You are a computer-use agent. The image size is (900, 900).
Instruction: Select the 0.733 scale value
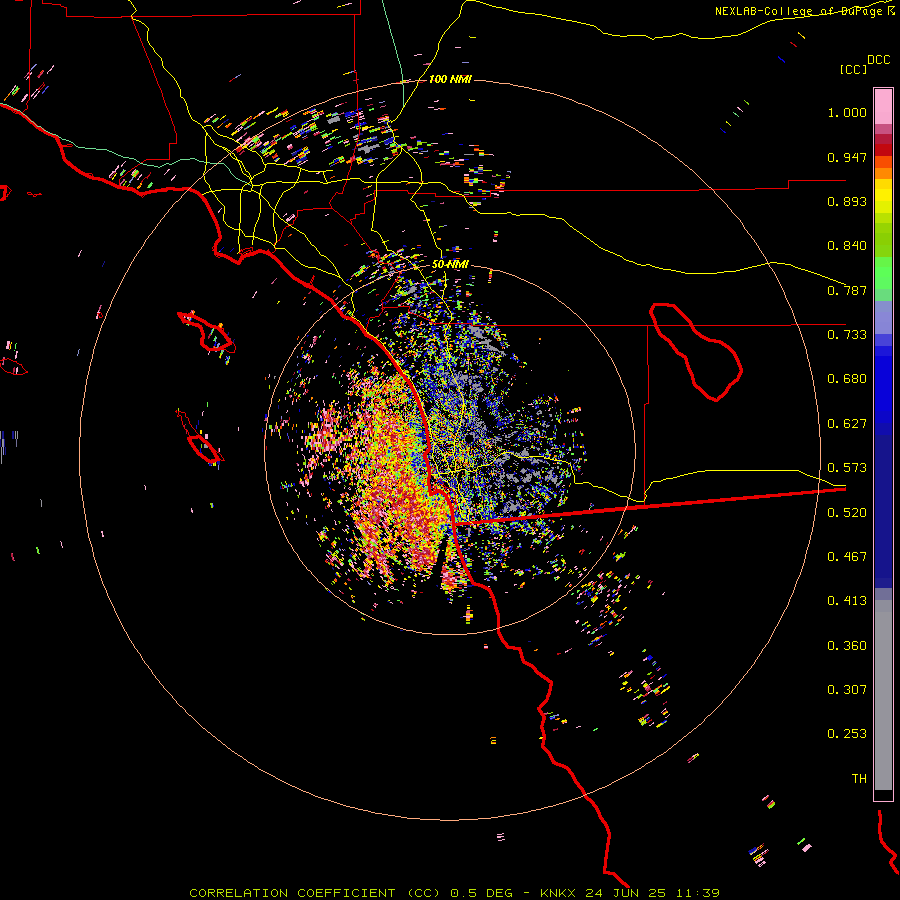pos(847,335)
